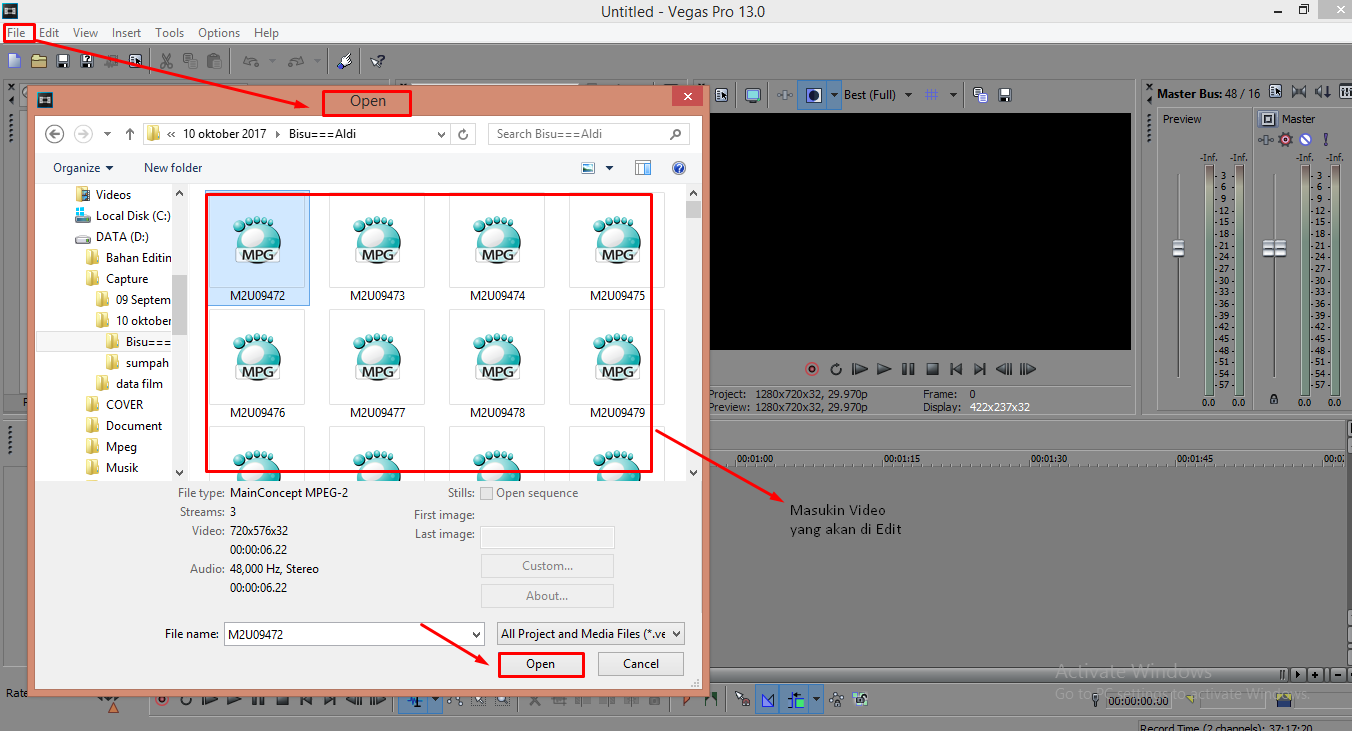Toggle the Open sequence checkbox
The height and width of the screenshot is (731, 1352).
point(486,493)
